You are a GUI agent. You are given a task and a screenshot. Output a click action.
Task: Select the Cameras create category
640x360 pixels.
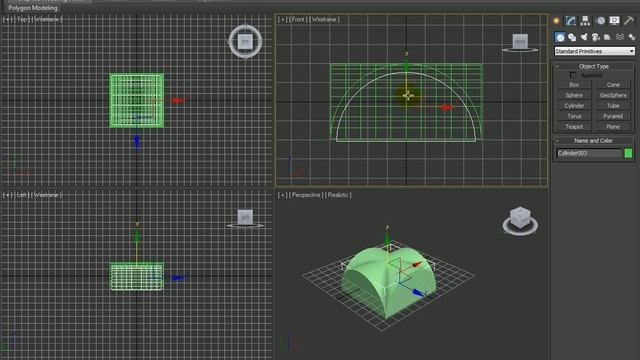coord(596,37)
